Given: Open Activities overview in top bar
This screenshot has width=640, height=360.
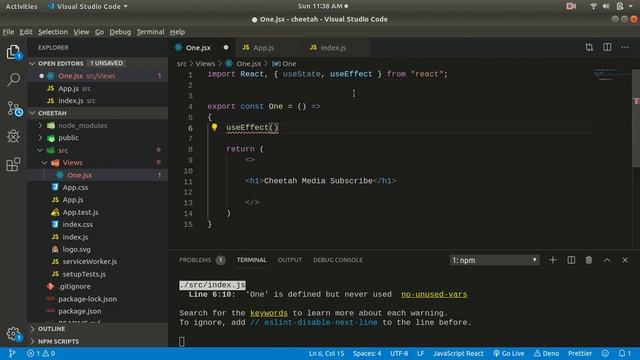Looking at the screenshot, I should click(x=21, y=6).
